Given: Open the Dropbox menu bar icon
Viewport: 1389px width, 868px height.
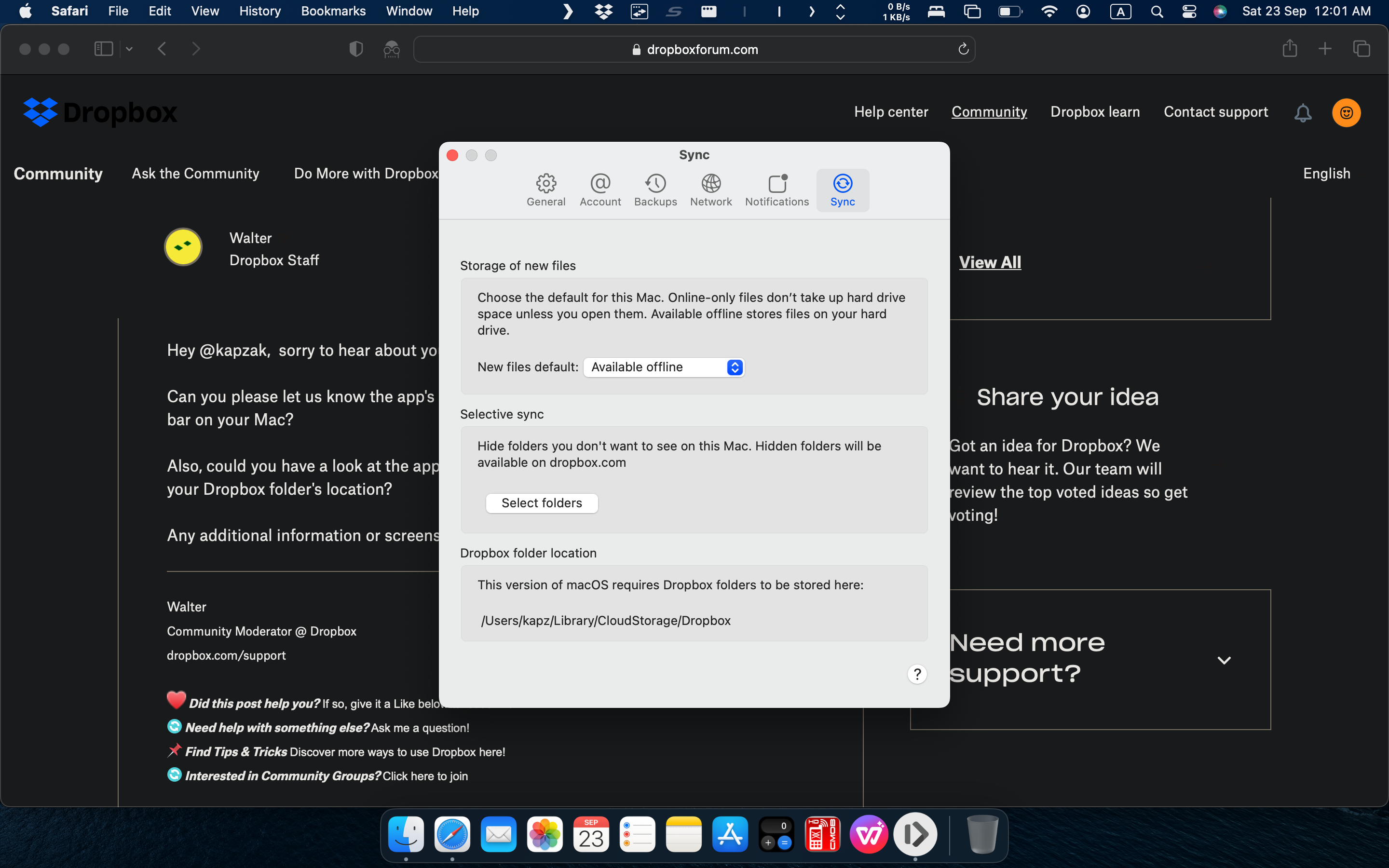Looking at the screenshot, I should 603,11.
